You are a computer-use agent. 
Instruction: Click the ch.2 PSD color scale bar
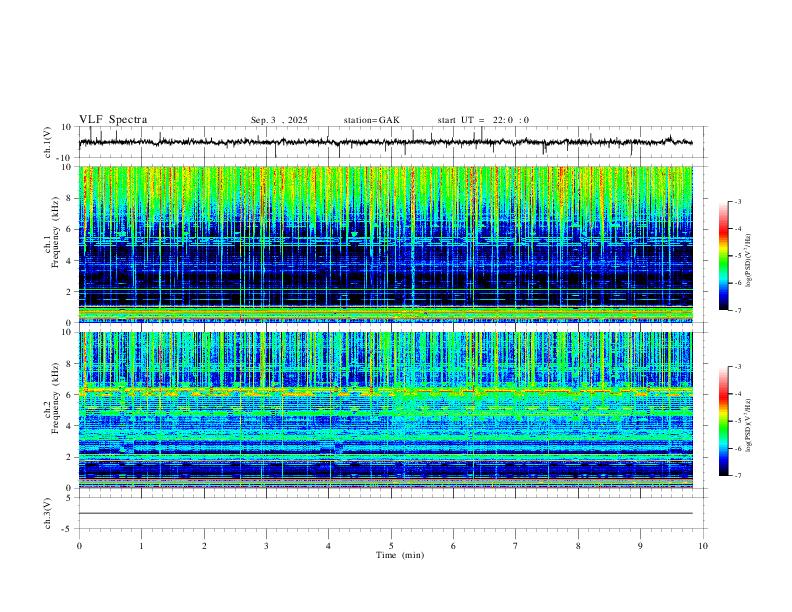(x=724, y=421)
